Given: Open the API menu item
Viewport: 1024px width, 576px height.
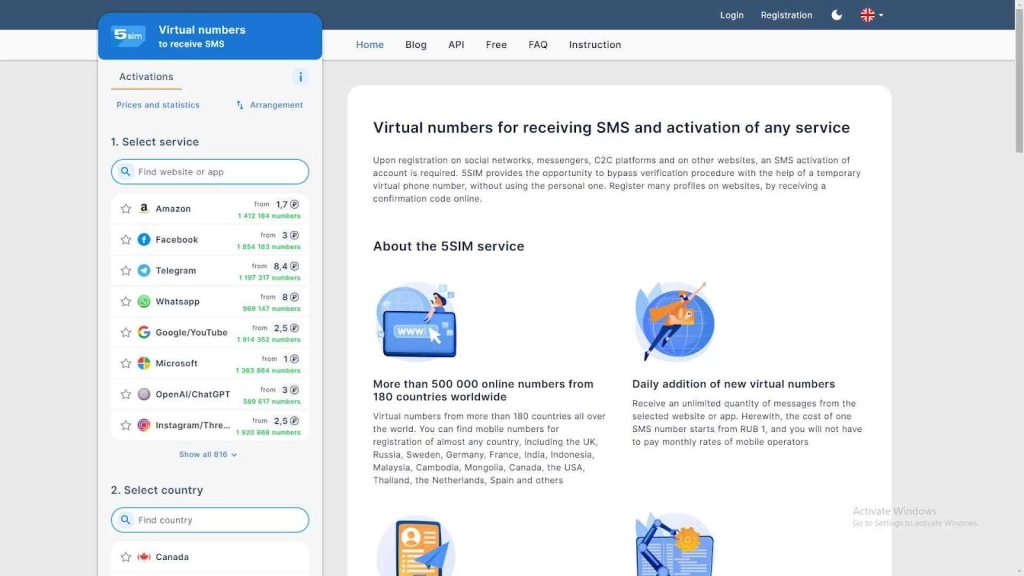Looking at the screenshot, I should click(456, 44).
